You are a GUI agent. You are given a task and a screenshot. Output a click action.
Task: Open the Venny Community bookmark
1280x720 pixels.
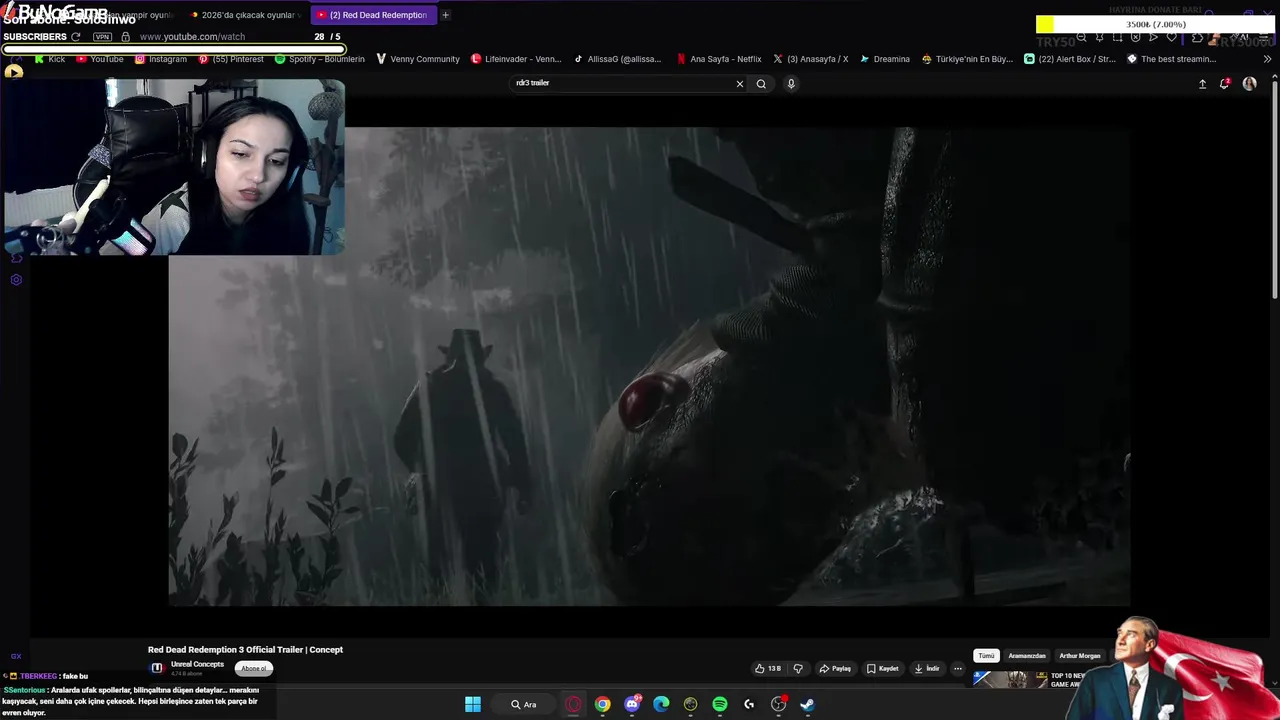(418, 59)
